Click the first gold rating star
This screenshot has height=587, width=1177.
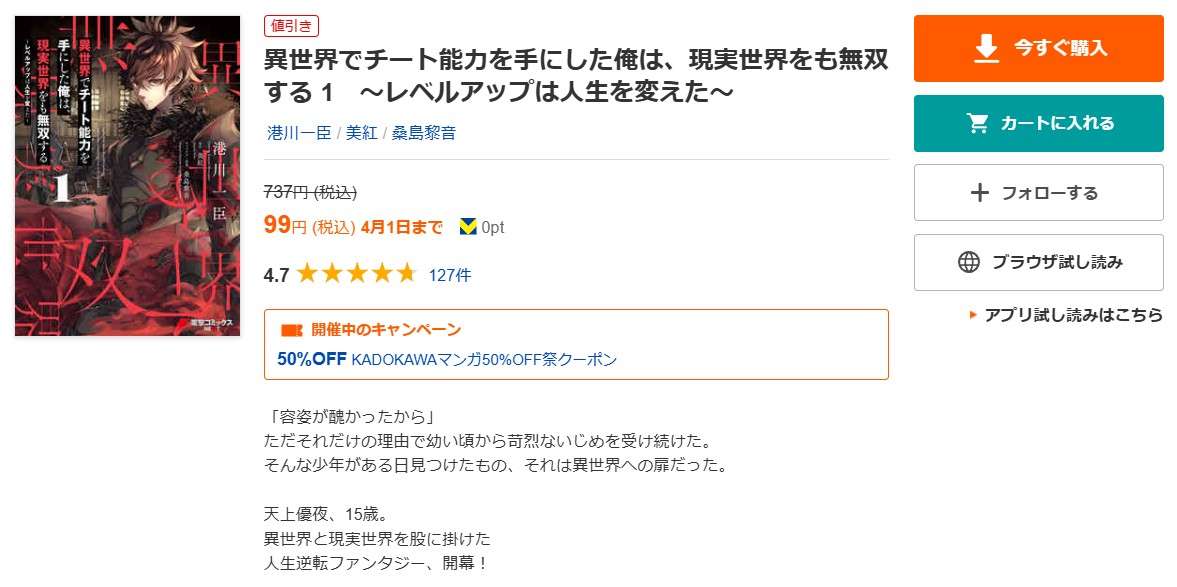click(x=307, y=271)
